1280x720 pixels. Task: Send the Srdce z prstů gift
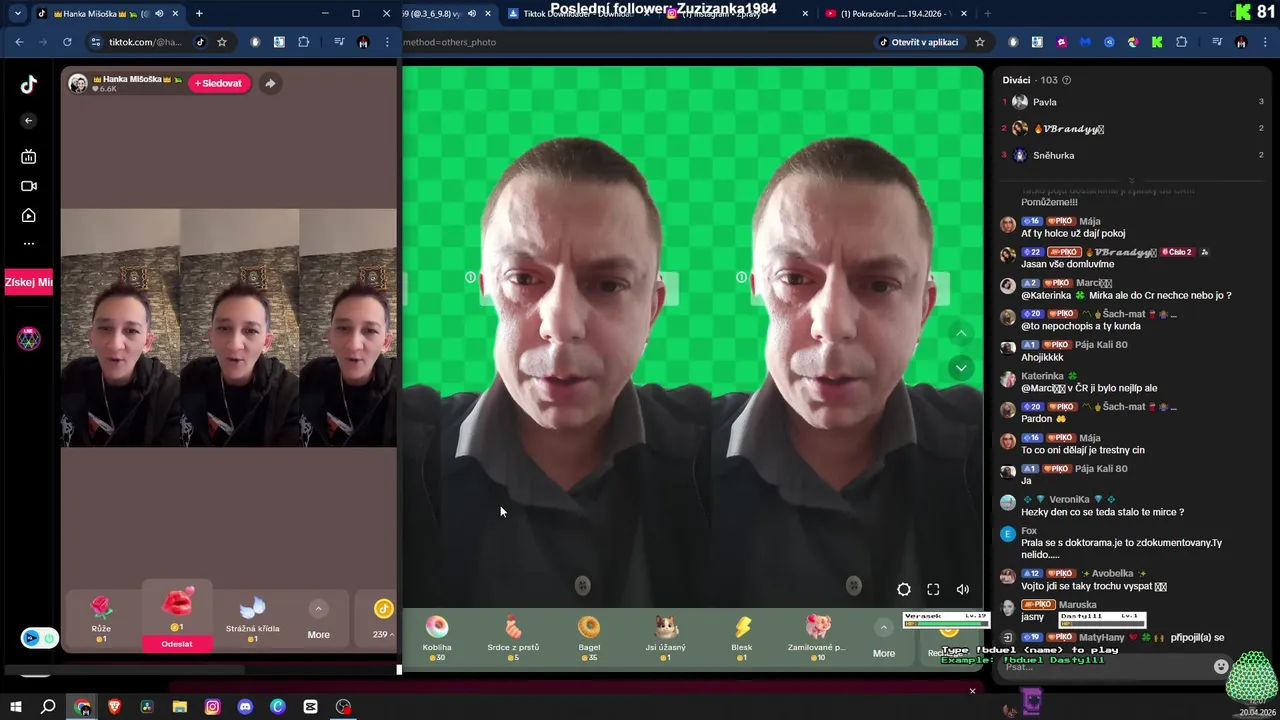click(513, 637)
